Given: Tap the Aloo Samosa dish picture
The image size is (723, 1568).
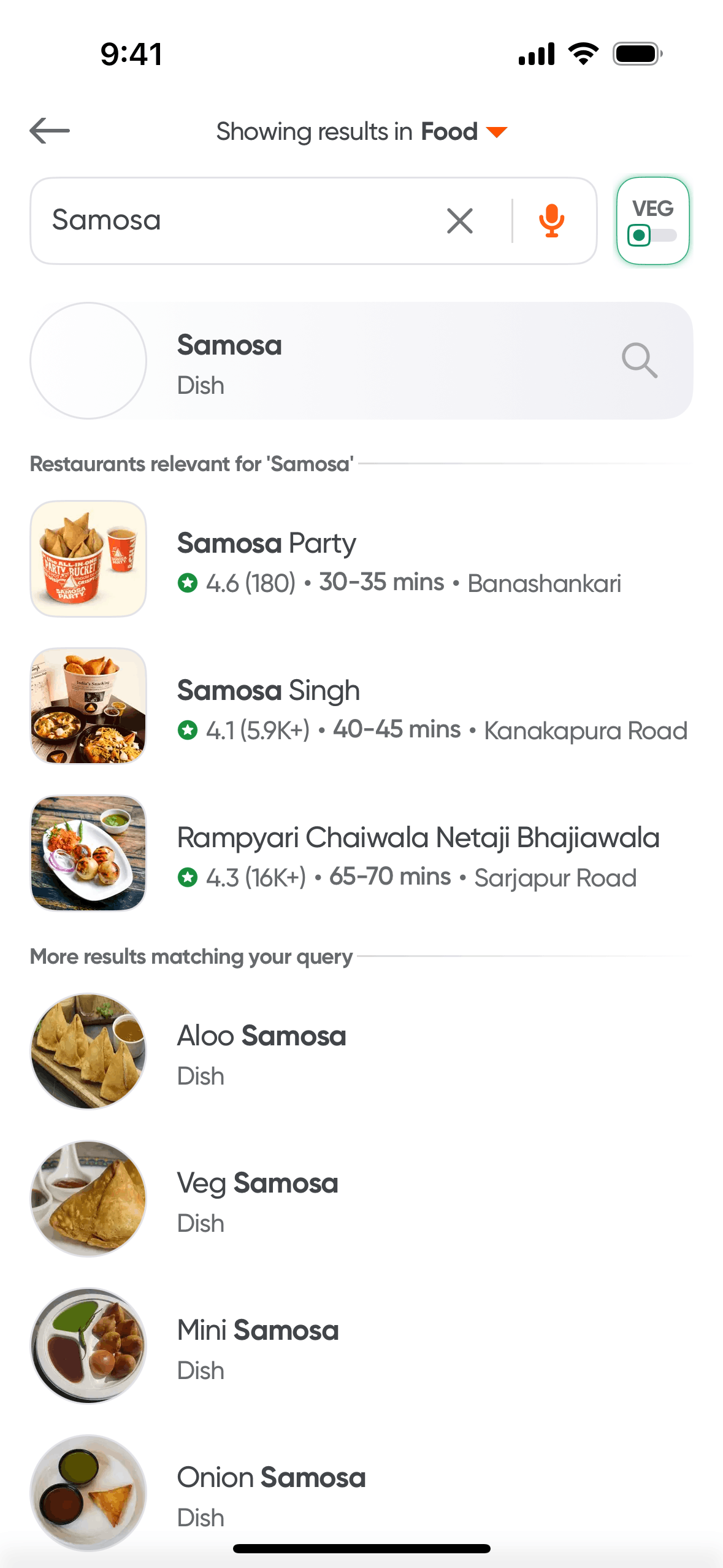Looking at the screenshot, I should 88,1051.
